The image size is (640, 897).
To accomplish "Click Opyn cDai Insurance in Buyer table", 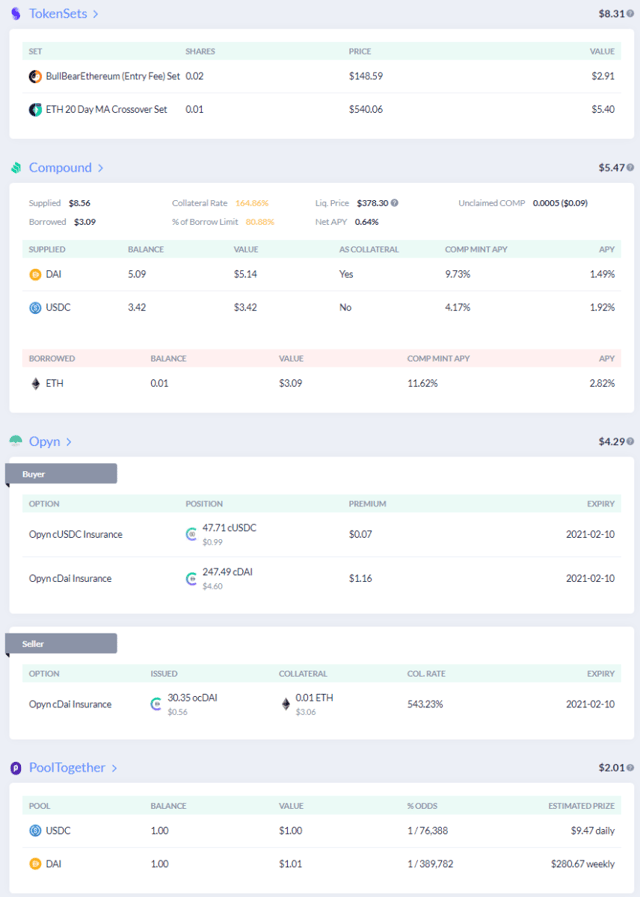I will click(70, 579).
